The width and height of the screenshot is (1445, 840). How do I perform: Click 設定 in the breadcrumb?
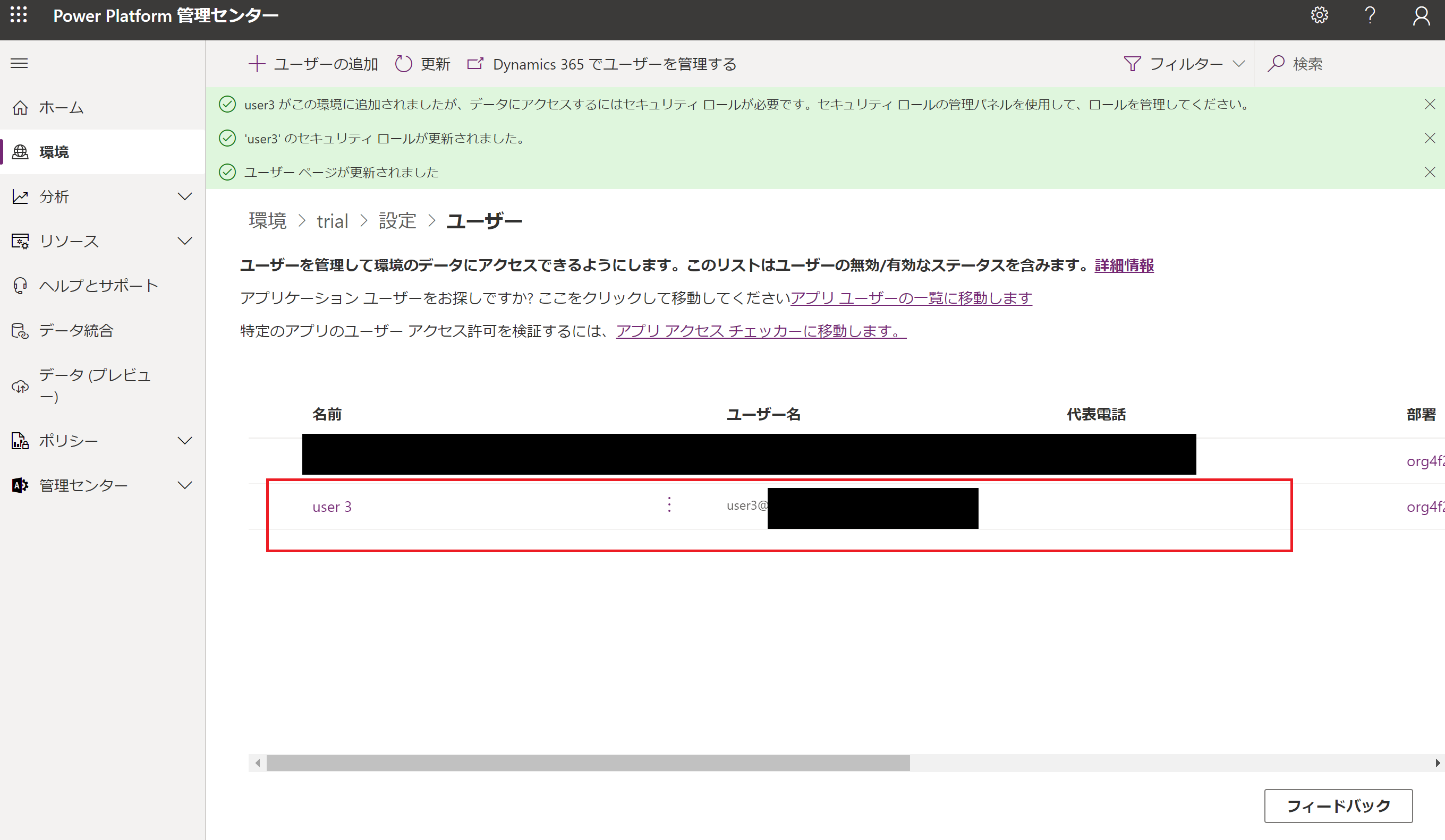[397, 220]
